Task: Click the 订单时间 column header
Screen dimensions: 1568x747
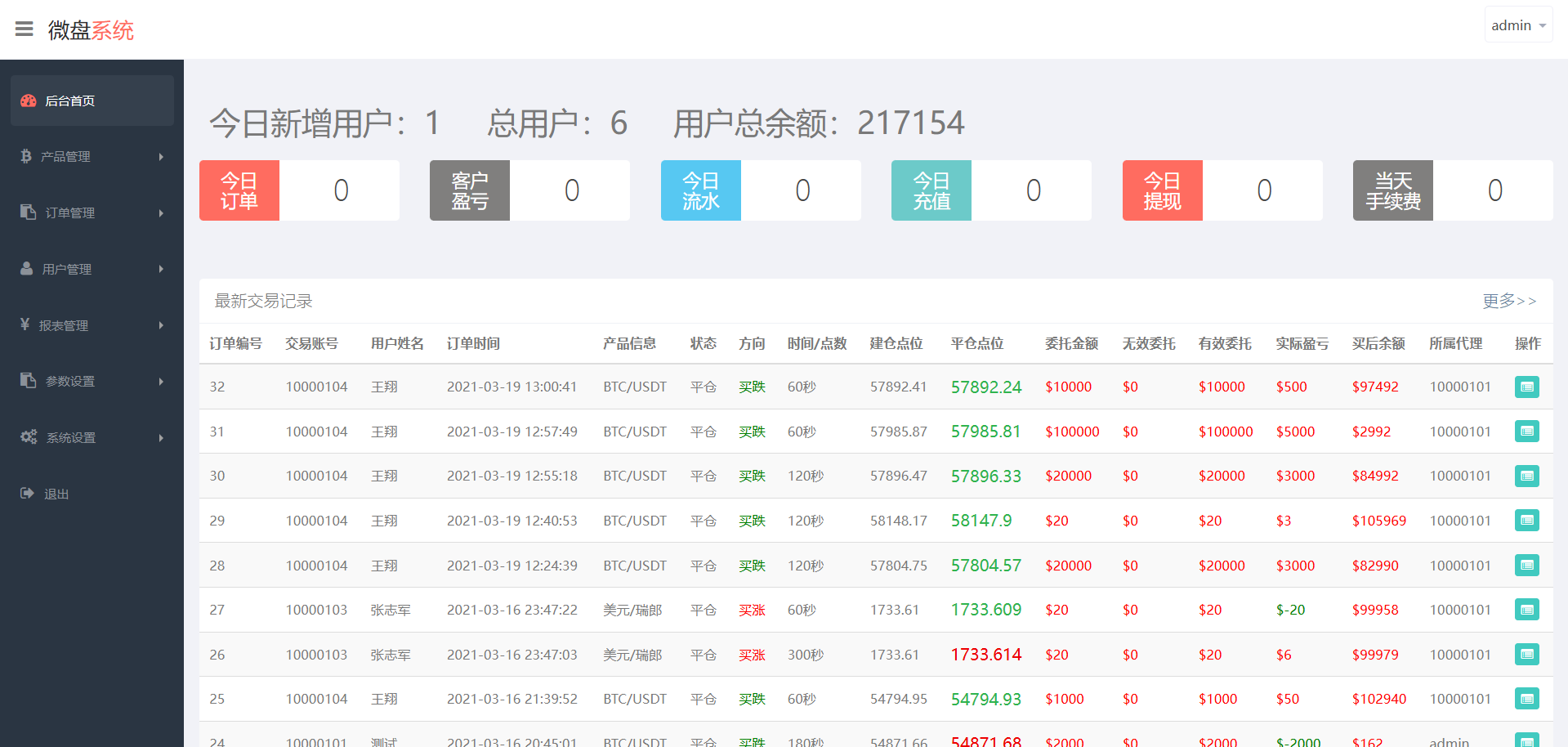Action: [x=473, y=343]
